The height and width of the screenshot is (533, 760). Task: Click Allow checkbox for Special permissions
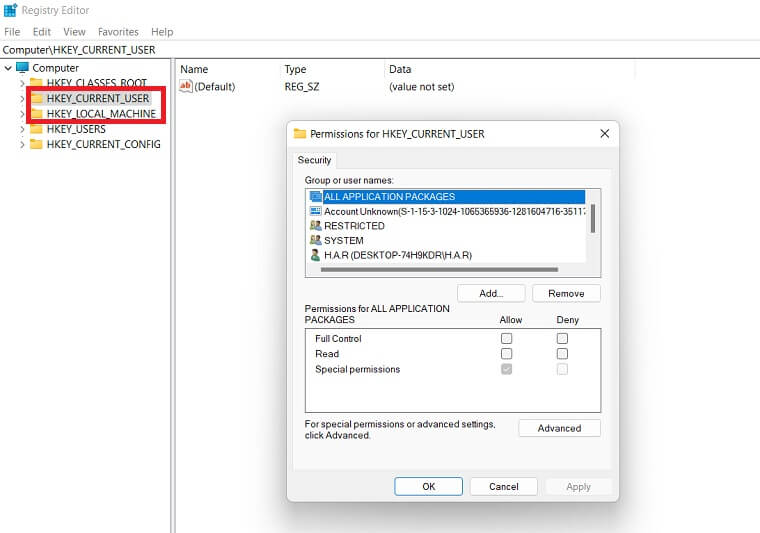(x=507, y=369)
